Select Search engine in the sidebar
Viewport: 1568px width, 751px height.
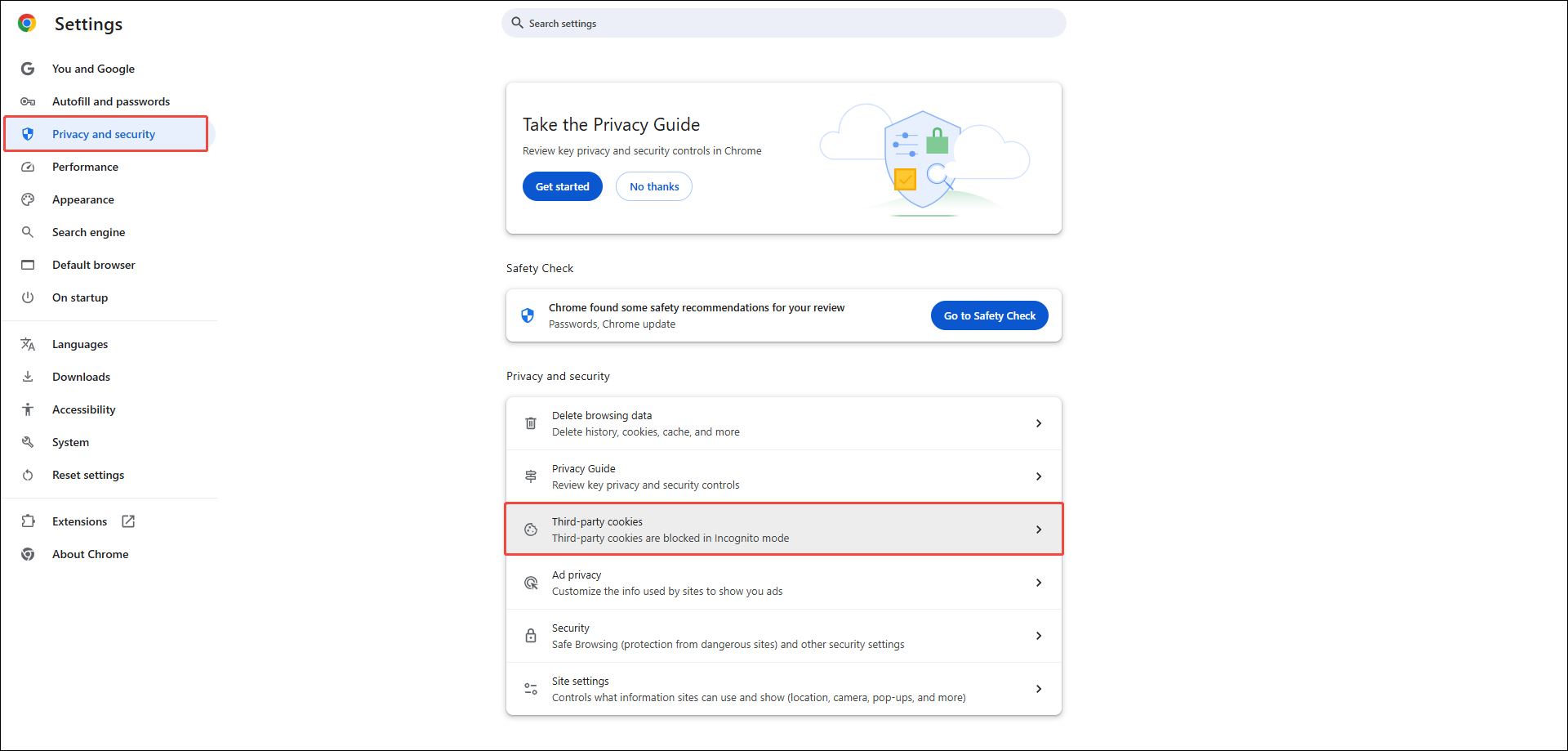pos(88,232)
